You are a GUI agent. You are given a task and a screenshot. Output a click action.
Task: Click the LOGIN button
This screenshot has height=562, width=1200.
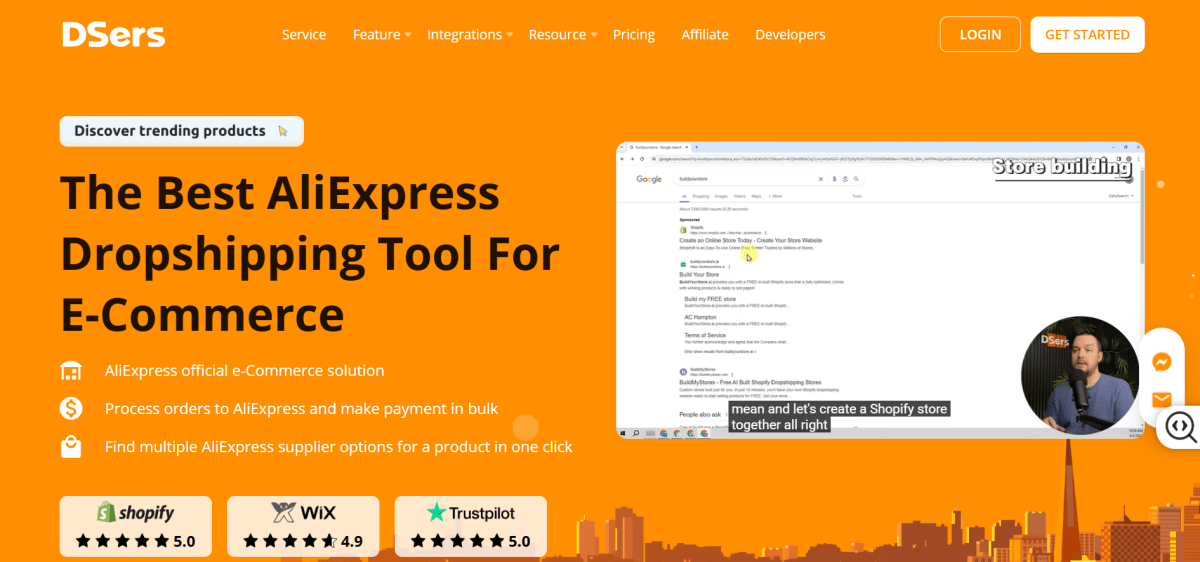[x=980, y=34]
